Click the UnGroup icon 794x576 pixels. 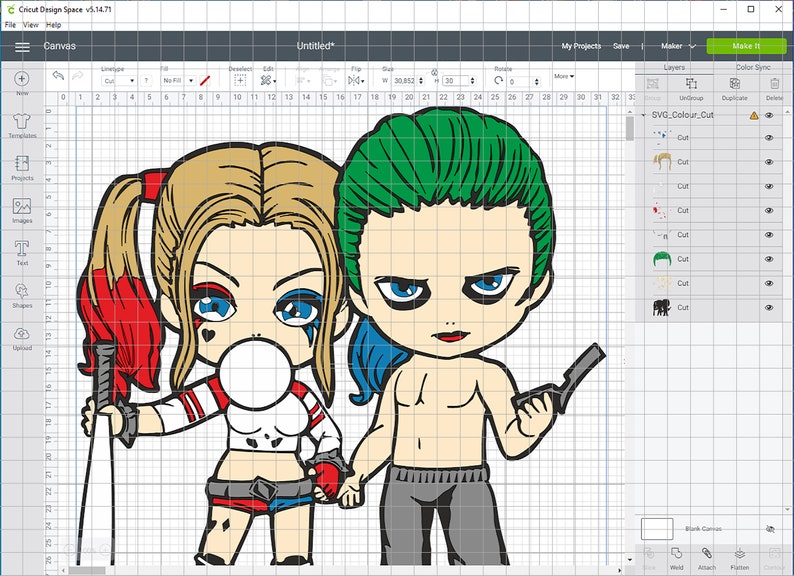tap(691, 84)
